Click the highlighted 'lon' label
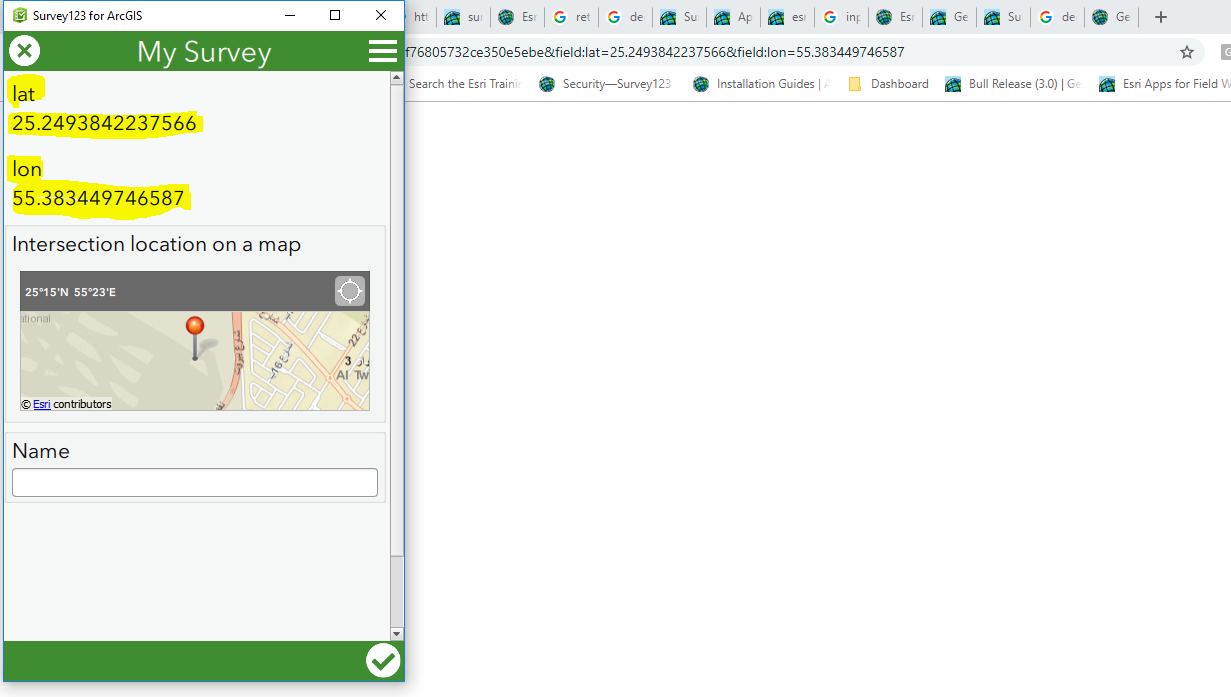This screenshot has width=1231, height=697. tap(27, 168)
